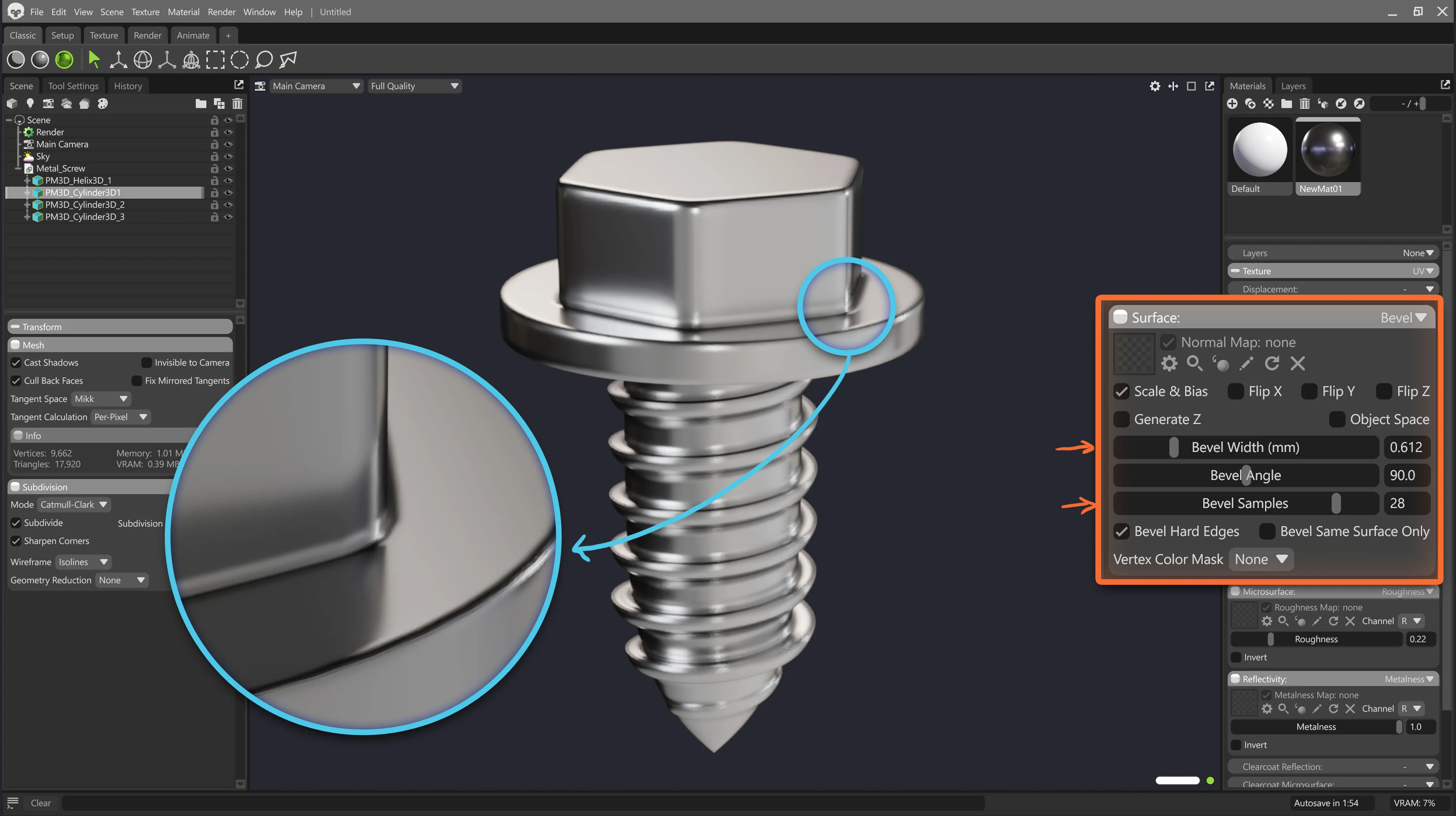Enable Fix Mirrored Tangents
Viewport: 1456px width, 816px height.
tap(137, 381)
